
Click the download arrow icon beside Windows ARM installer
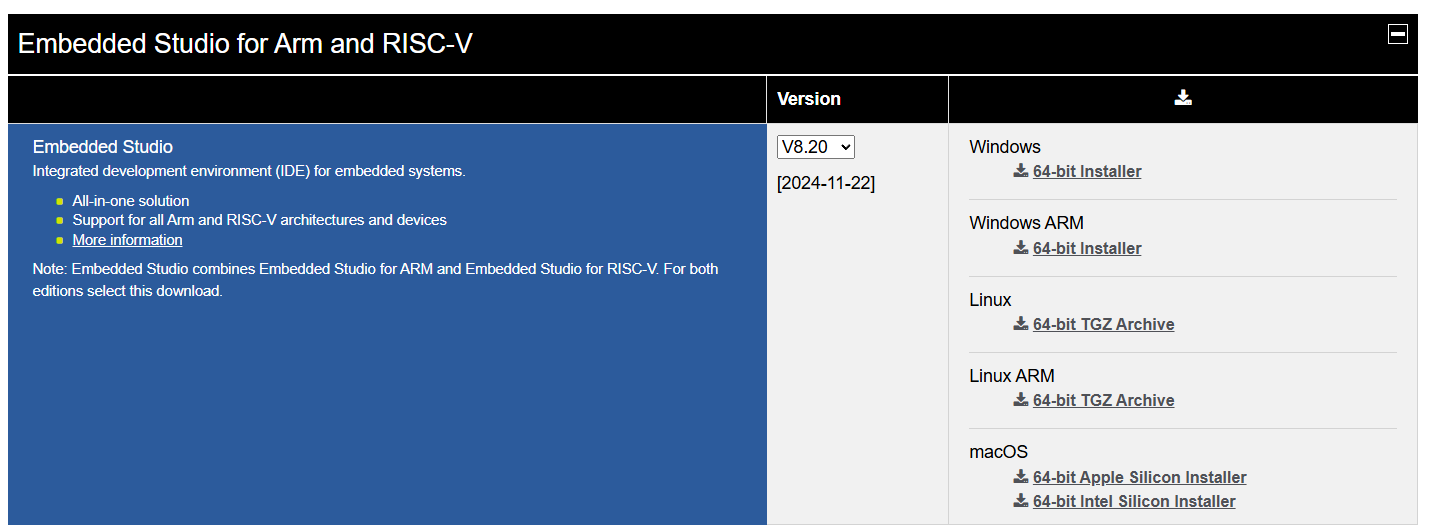[x=1021, y=247]
